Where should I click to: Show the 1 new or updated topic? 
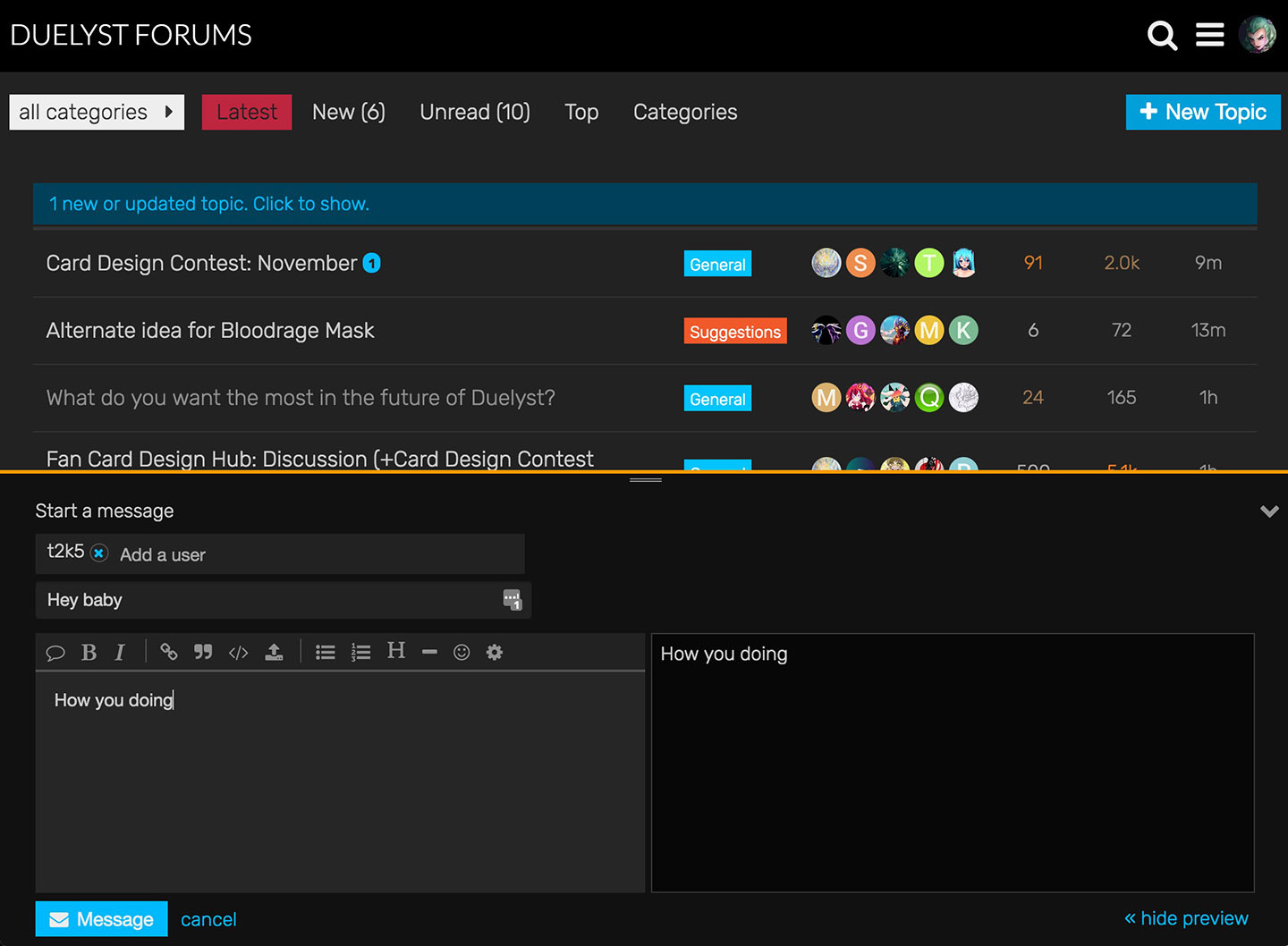645,204
